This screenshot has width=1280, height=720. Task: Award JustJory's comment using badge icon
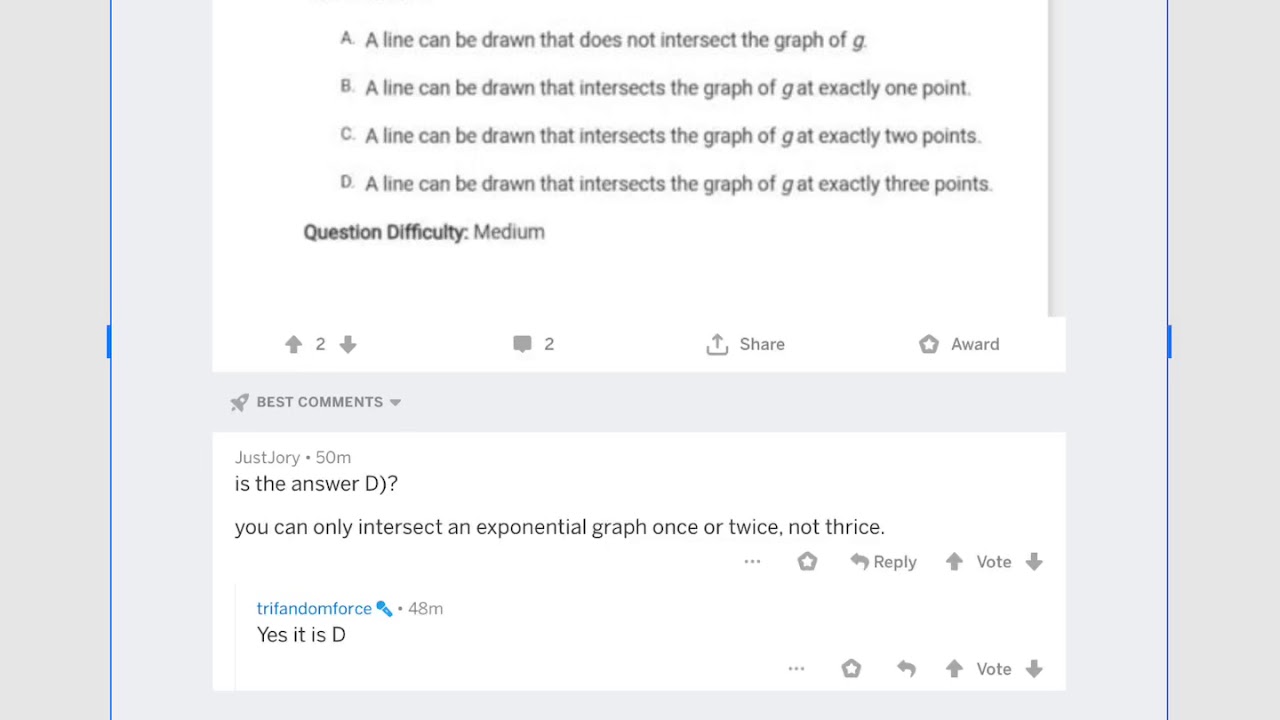807,562
